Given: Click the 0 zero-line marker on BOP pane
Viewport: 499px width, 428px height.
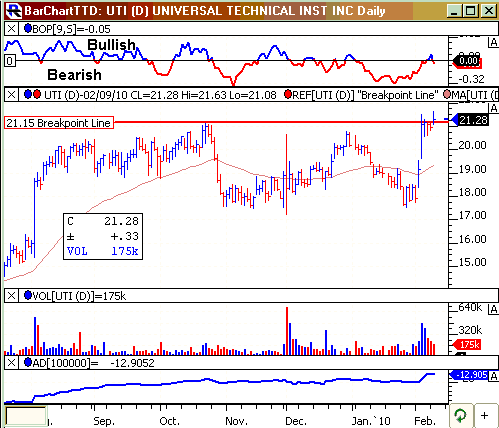Looking at the screenshot, I should click(10, 61).
